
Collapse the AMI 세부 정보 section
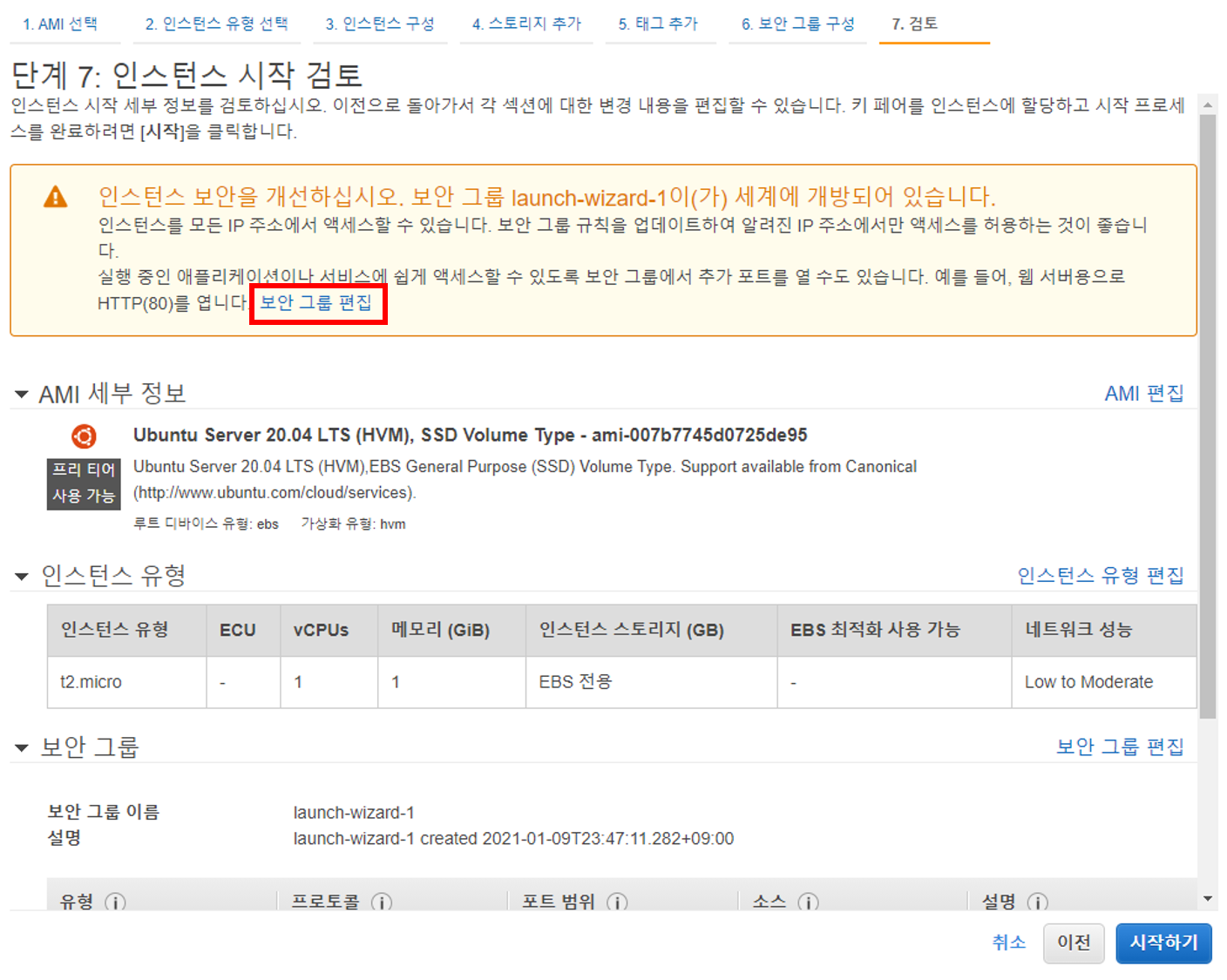(x=22, y=395)
